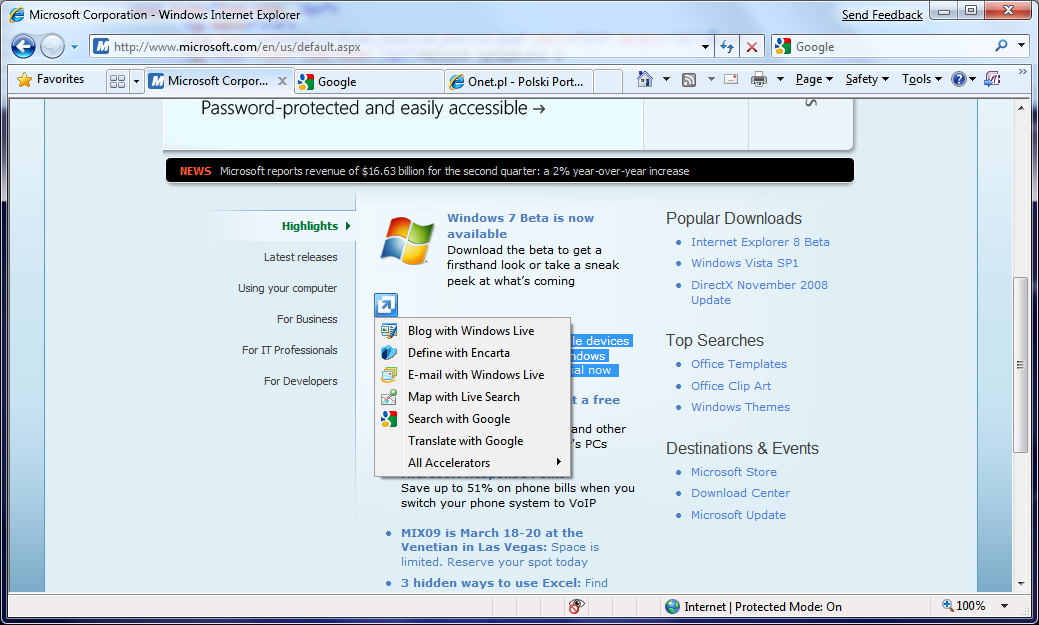Viewport: 1039px width, 625px height.
Task: Open Windows 7 Beta is now available link
Action: click(x=520, y=226)
